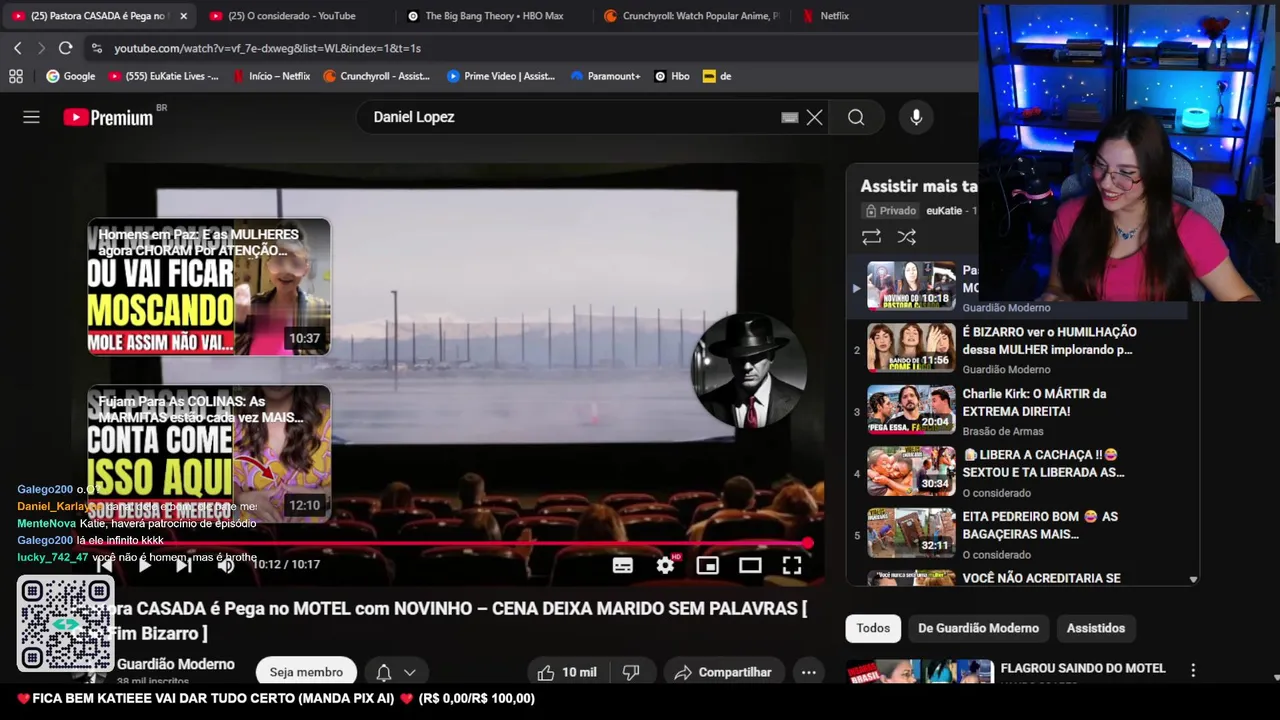The image size is (1280, 720).
Task: Close the Pastora CASADA tab
Action: (183, 16)
